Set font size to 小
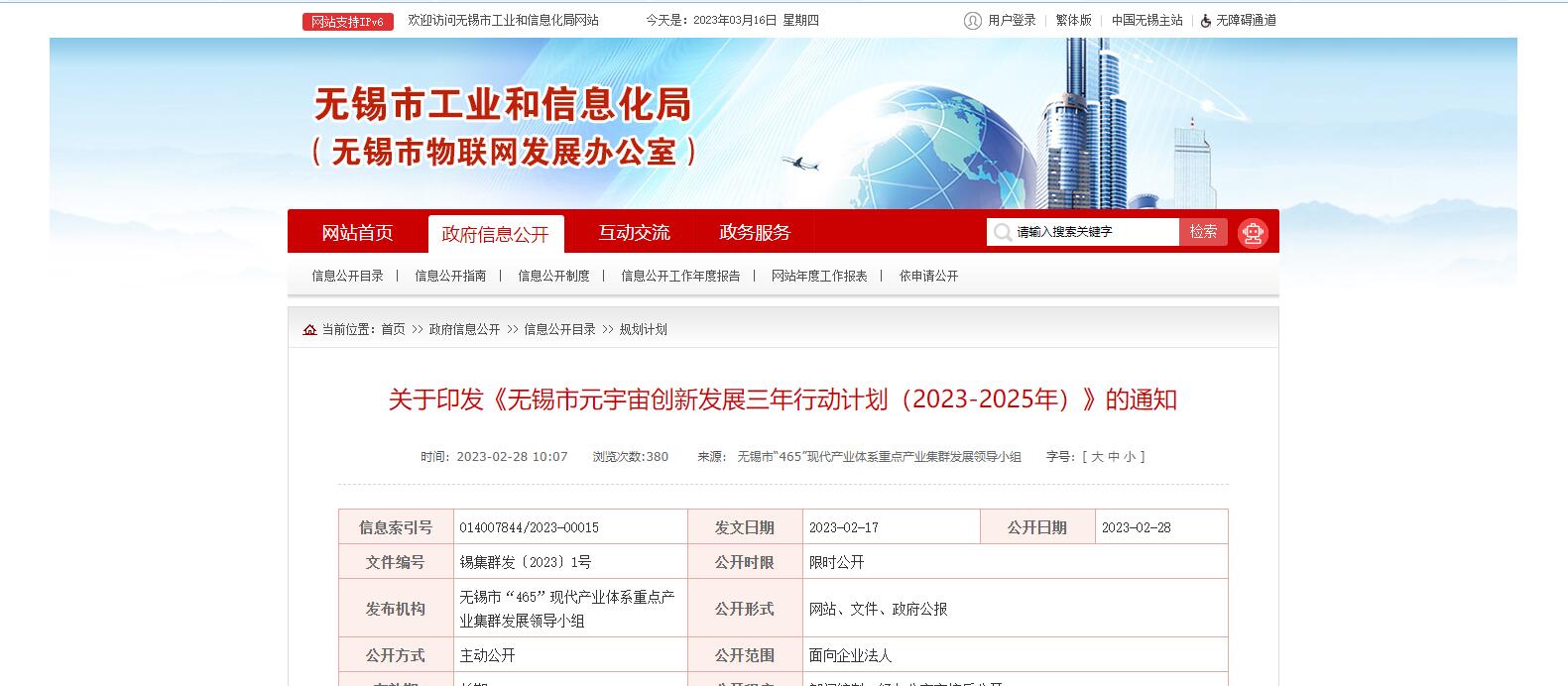This screenshot has width=1568, height=686. click(1130, 457)
